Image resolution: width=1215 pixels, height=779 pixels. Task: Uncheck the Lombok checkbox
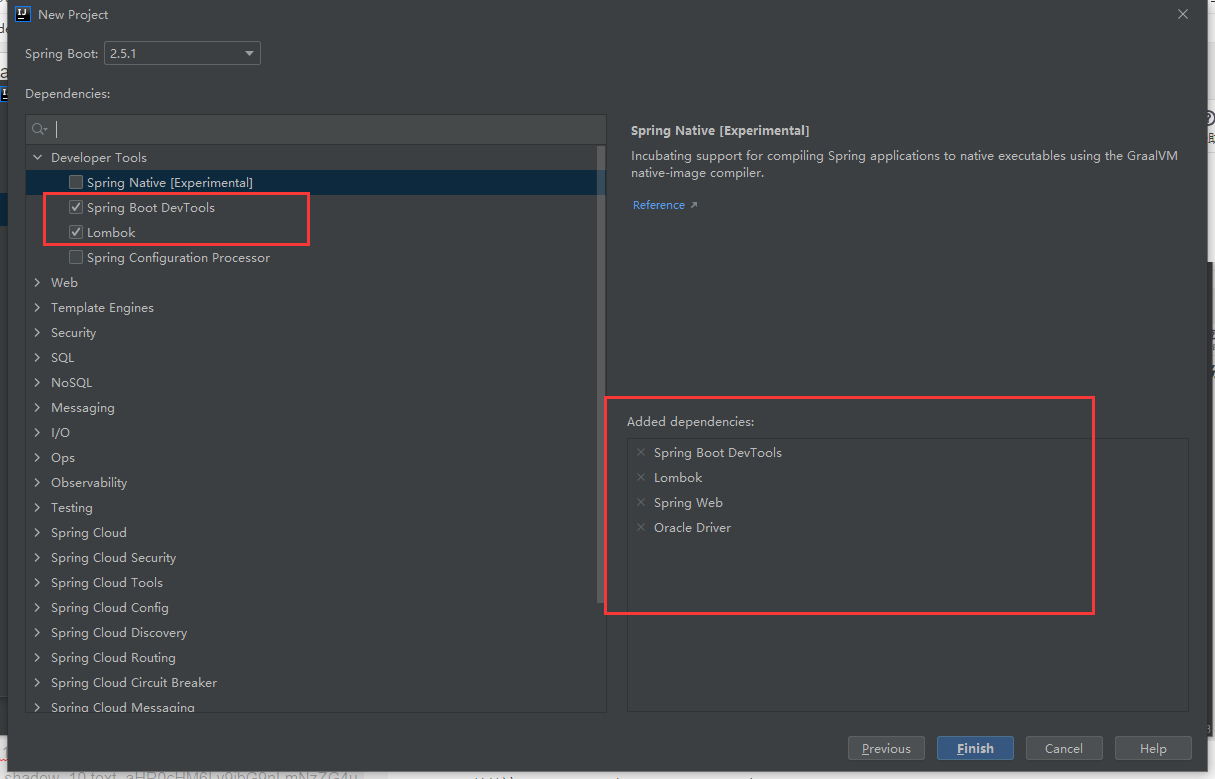coord(76,232)
